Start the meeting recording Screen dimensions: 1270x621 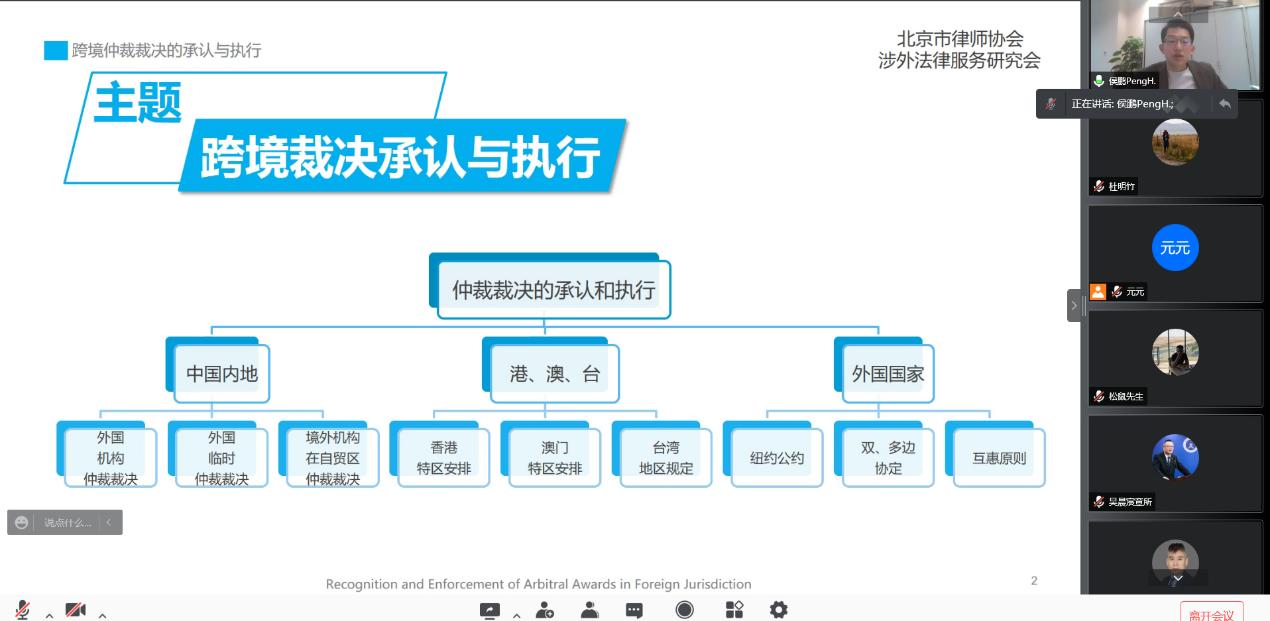point(685,609)
